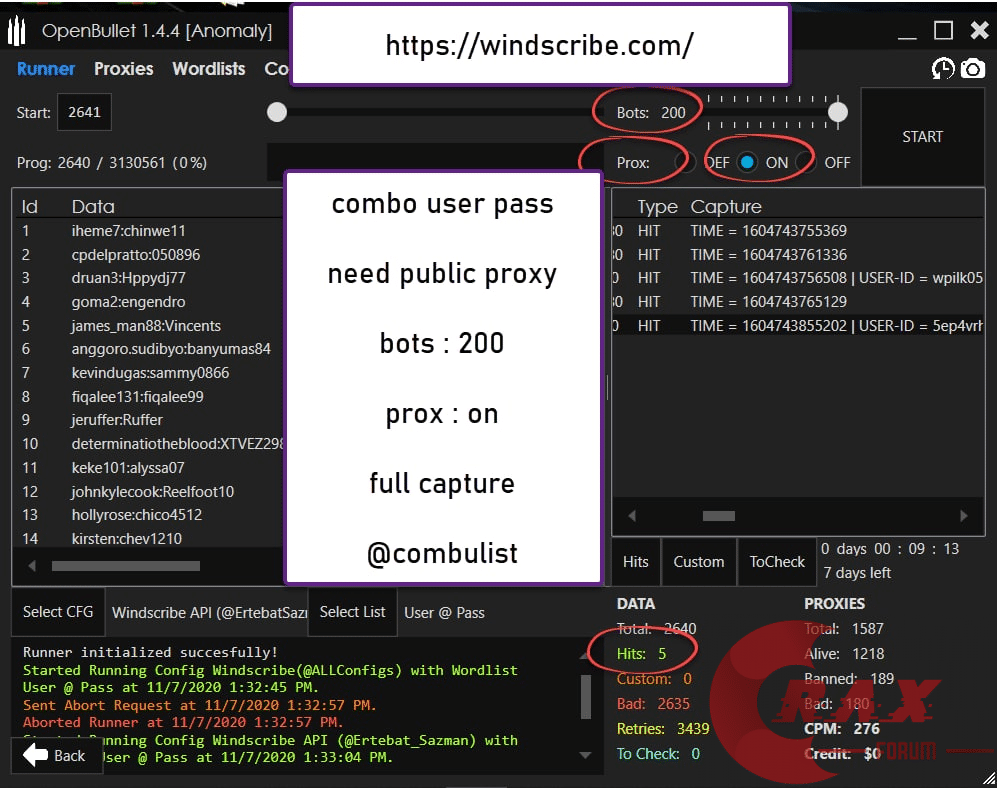This screenshot has width=997, height=788.
Task: Select the ON proxy mode radio button
Action: tap(747, 162)
